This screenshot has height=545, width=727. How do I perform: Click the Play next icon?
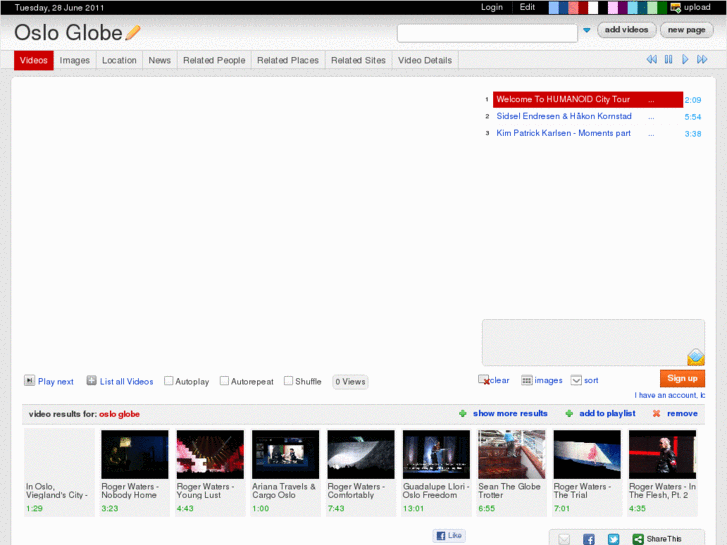point(29,381)
